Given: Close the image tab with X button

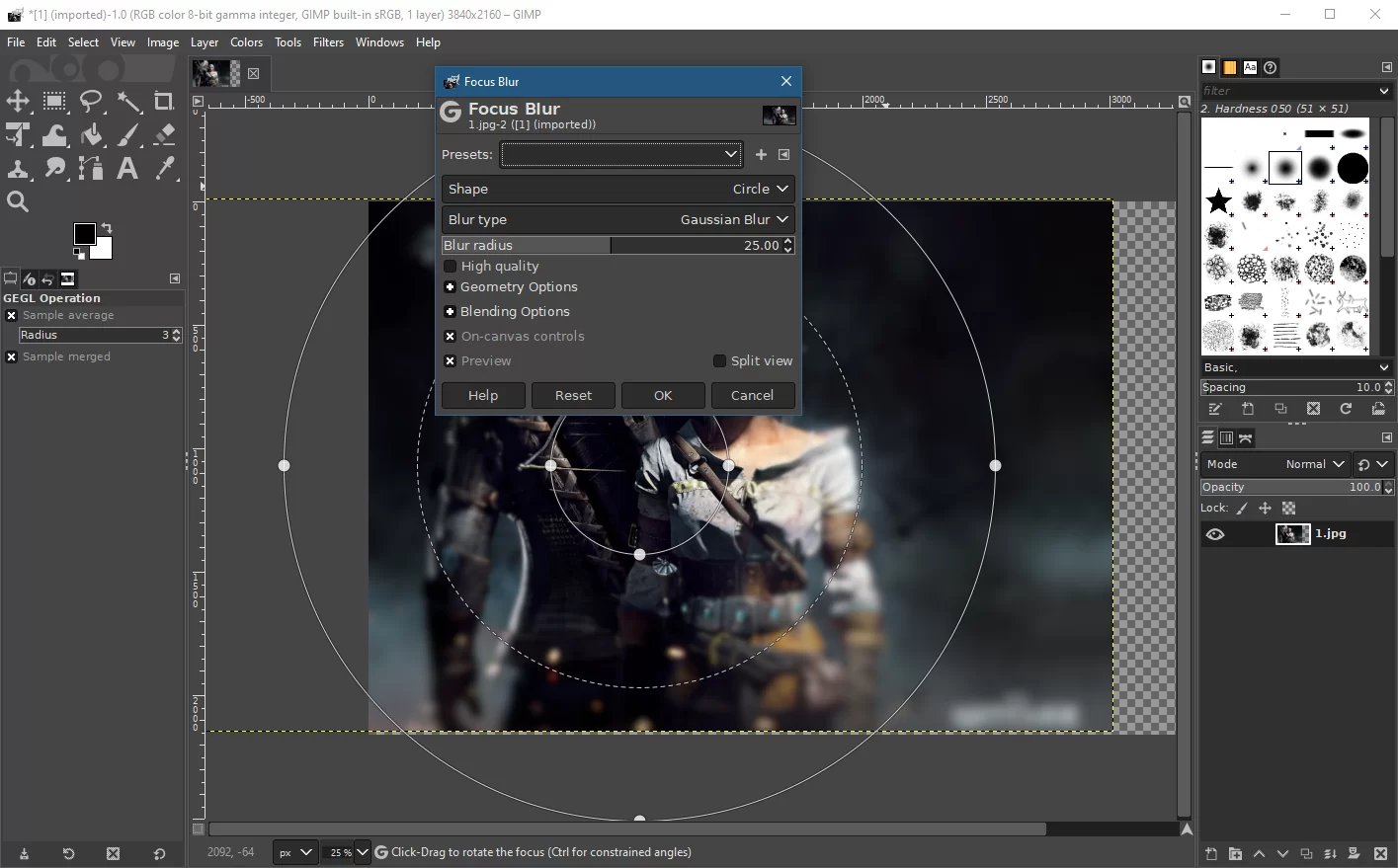Looking at the screenshot, I should coord(254,73).
